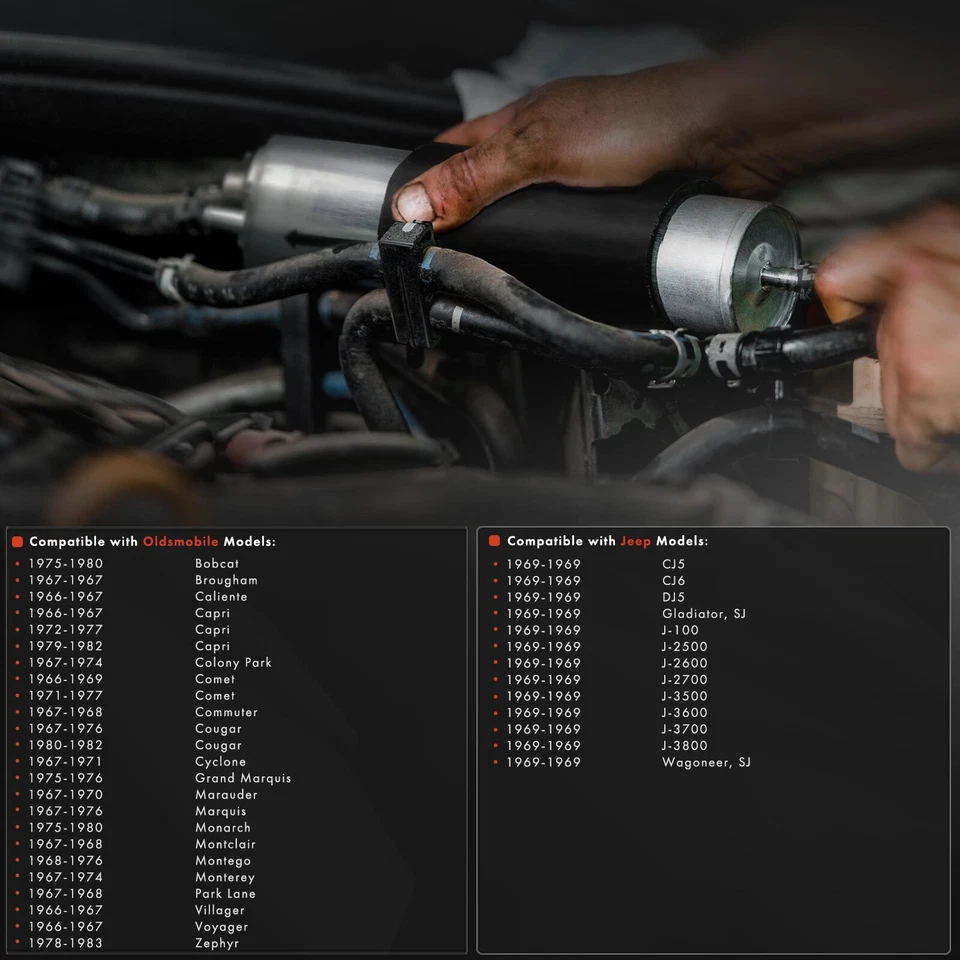Click the 'Marauder' model name

tap(226, 795)
